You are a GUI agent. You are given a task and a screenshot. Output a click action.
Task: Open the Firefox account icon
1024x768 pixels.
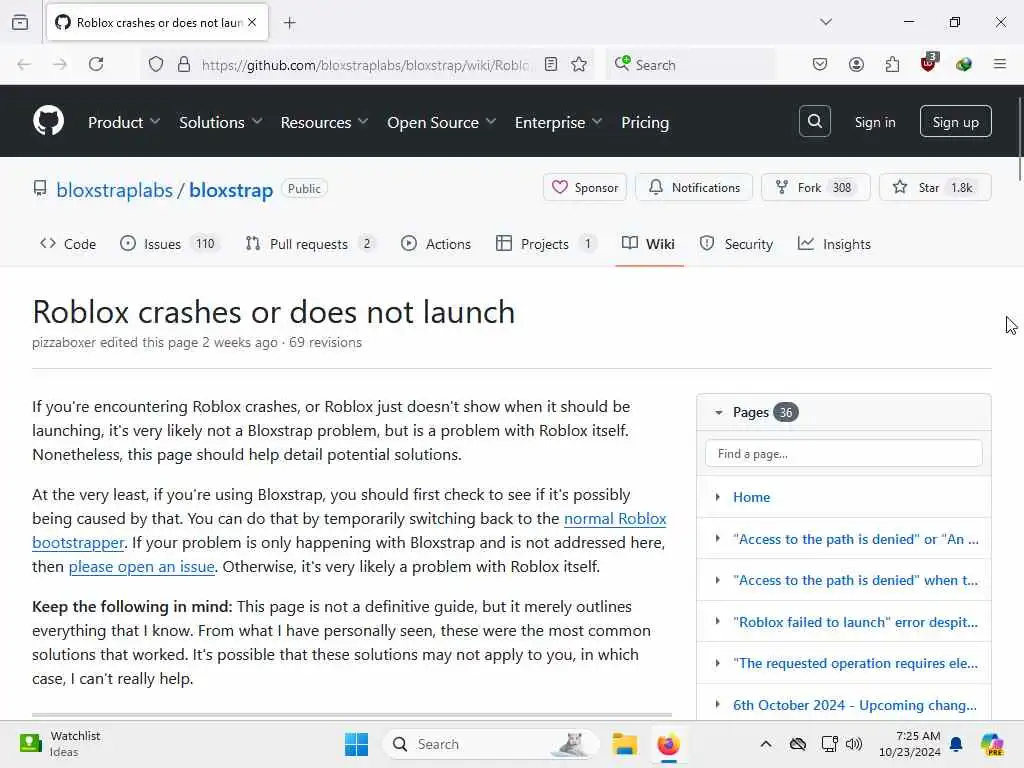click(856, 64)
